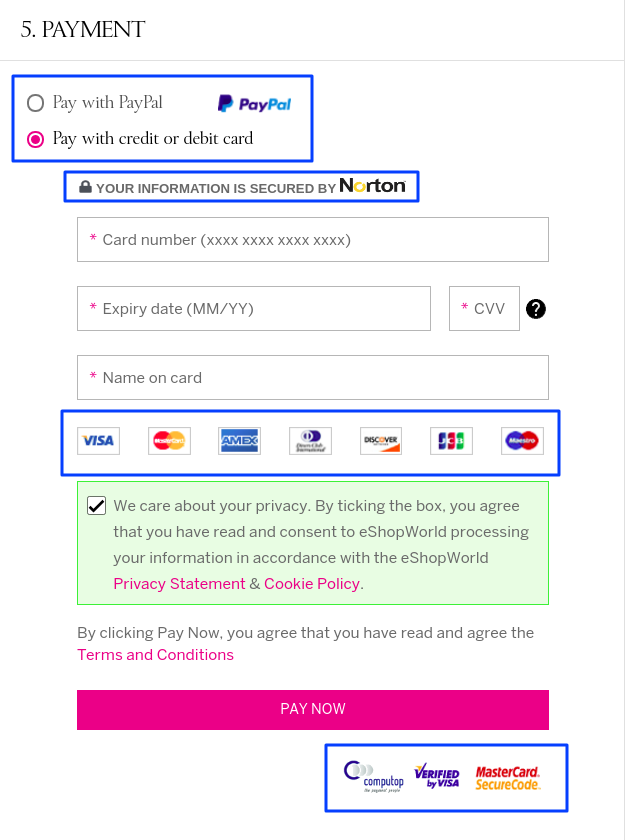
Task: Click the VISA card icon
Action: coord(97,440)
